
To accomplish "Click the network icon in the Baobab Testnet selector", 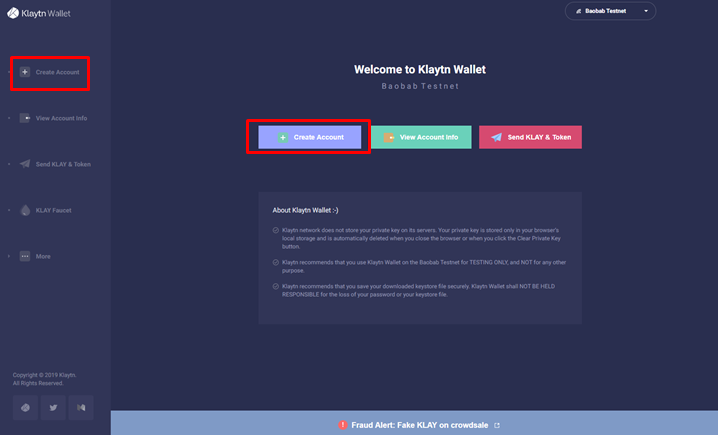I will tap(579, 11).
